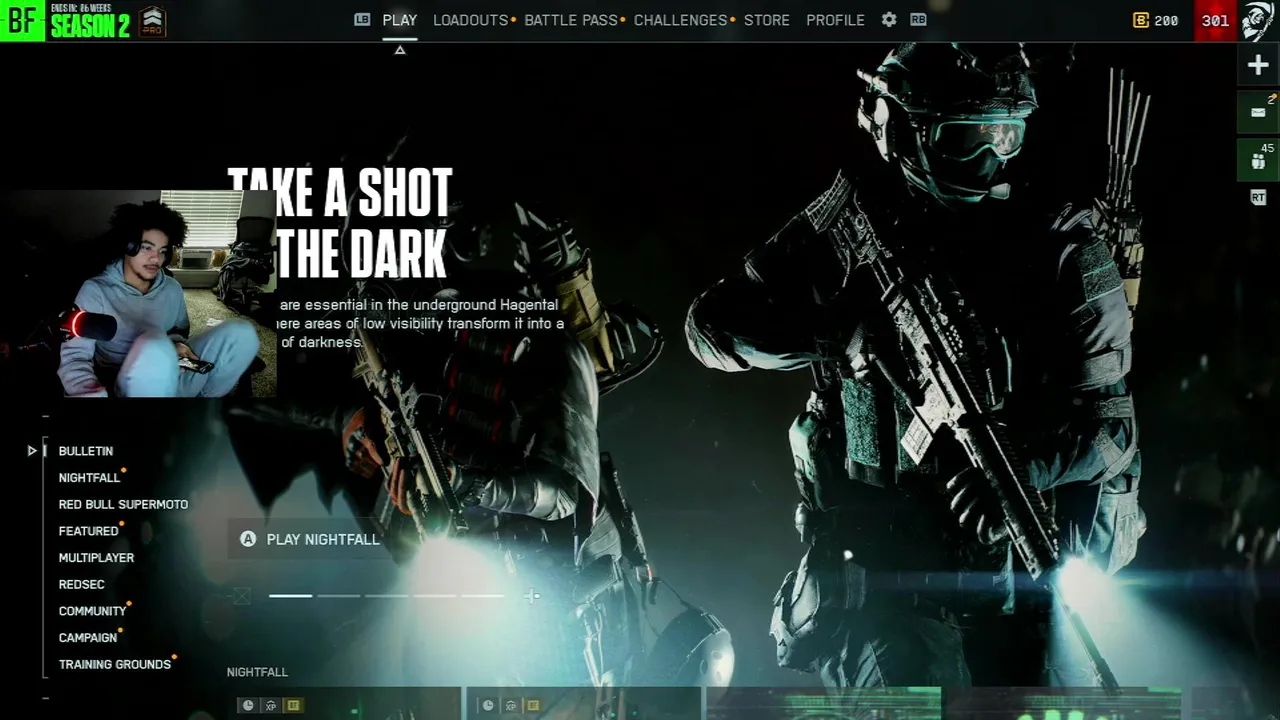View the PROFILE tab
Screen dimensions: 1280x720
pyautogui.click(x=835, y=20)
